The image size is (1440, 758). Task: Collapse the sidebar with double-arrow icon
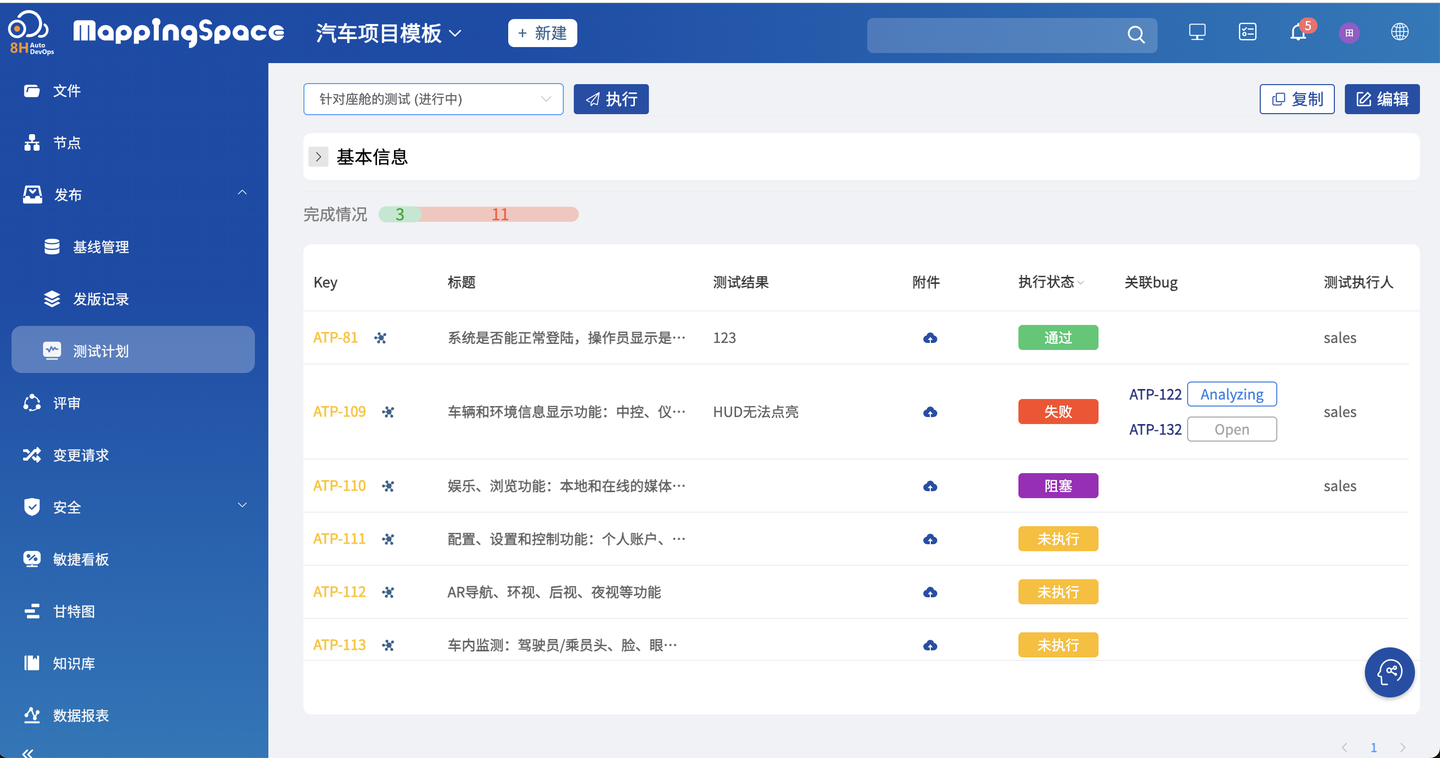(28, 752)
